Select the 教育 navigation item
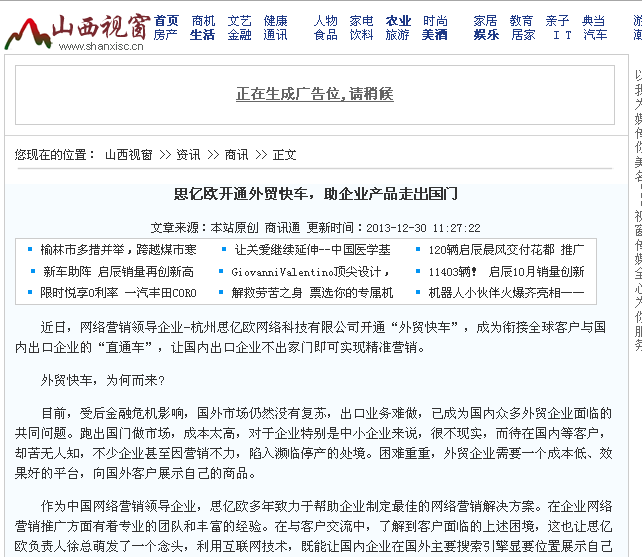Screen dimensions: 642x557 (521, 20)
